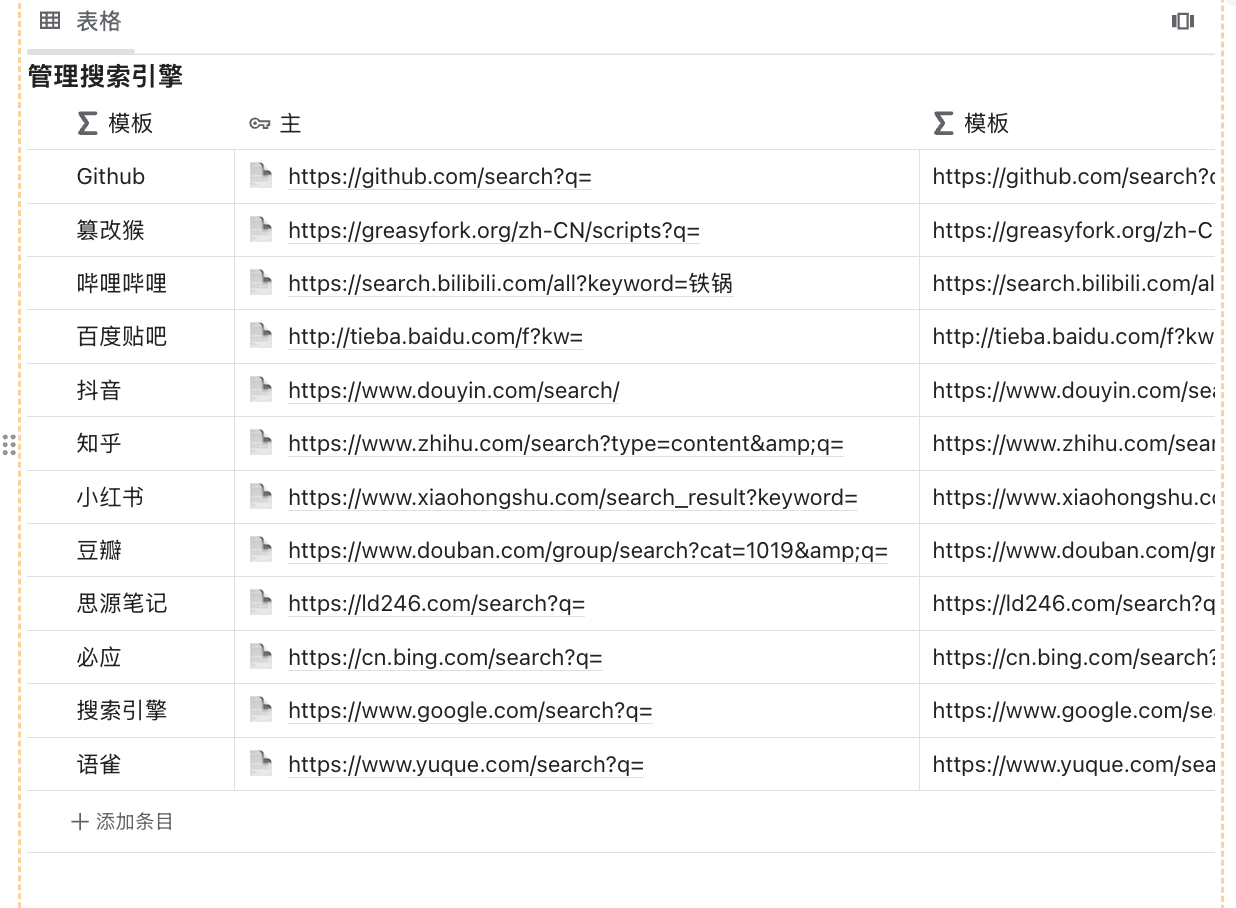Click the six-dot drag handle on the left edge
Screen dimensions: 1236x908
click(10, 444)
